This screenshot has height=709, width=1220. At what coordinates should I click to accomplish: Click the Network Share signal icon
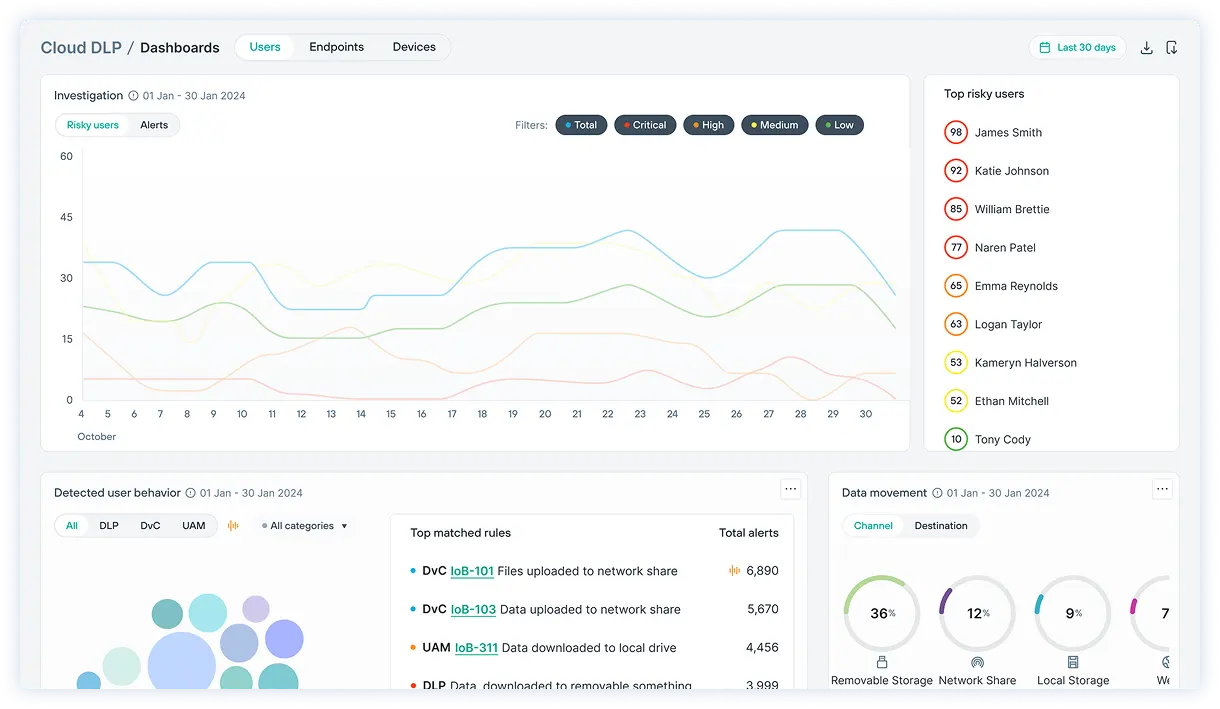coord(977,662)
